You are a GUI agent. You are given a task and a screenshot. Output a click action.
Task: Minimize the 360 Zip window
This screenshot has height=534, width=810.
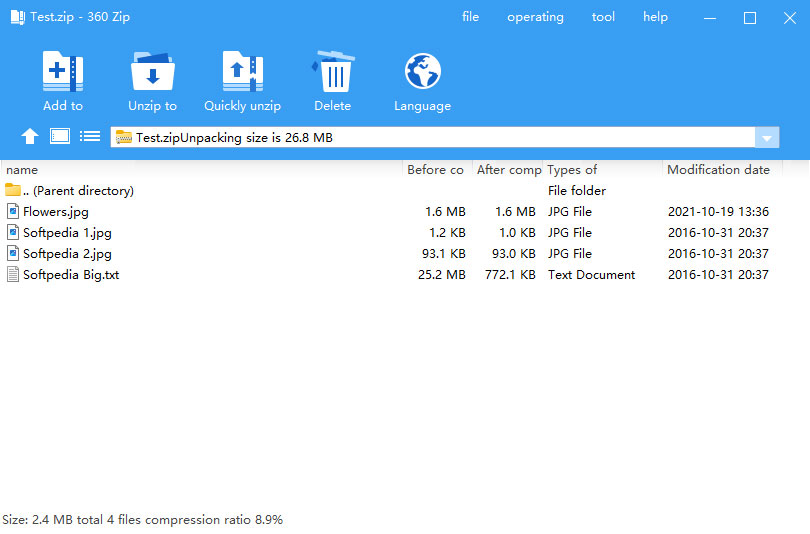pyautogui.click(x=710, y=18)
